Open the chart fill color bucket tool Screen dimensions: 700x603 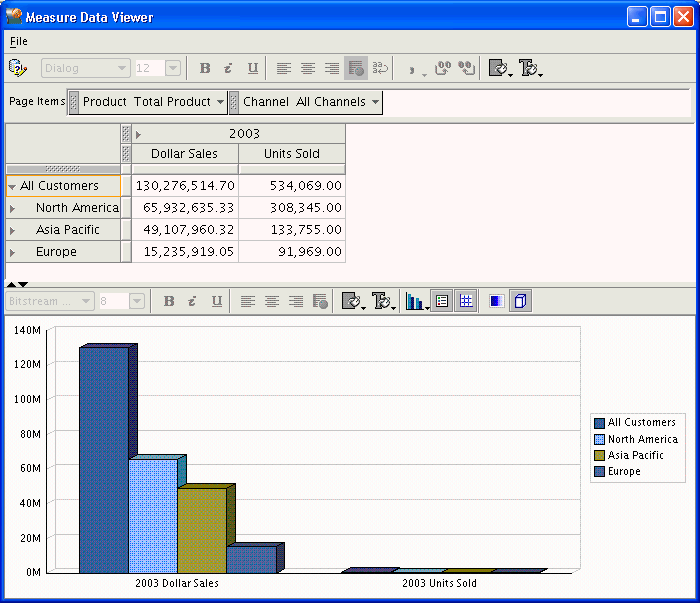tap(353, 301)
